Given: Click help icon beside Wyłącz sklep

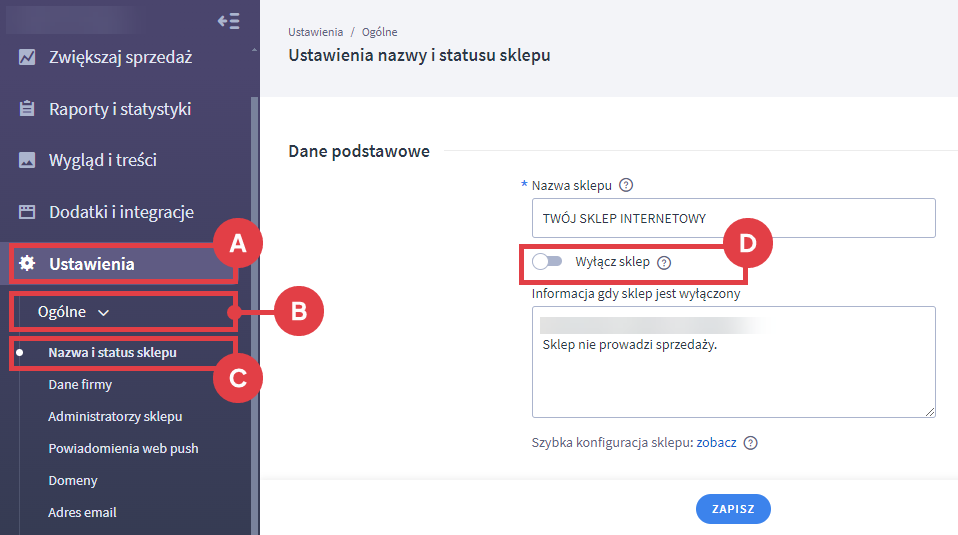Looking at the screenshot, I should coord(664,262).
